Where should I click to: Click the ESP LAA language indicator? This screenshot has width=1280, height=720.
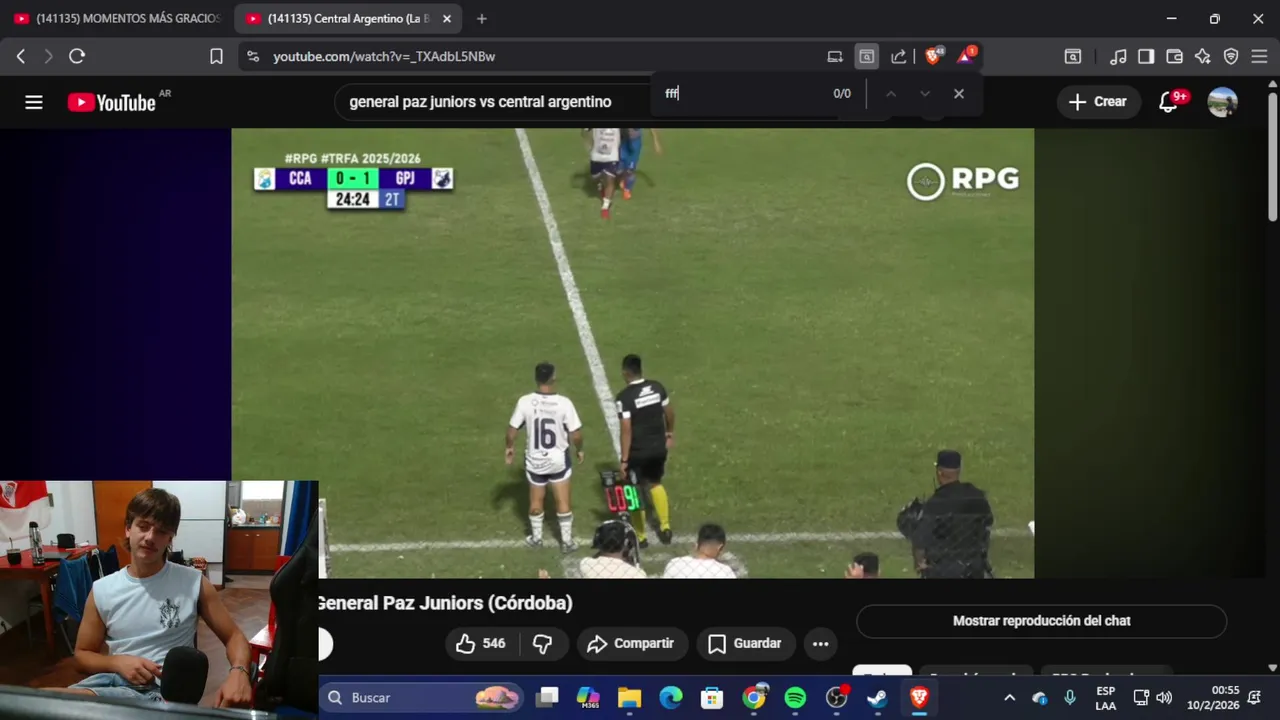pos(1105,698)
